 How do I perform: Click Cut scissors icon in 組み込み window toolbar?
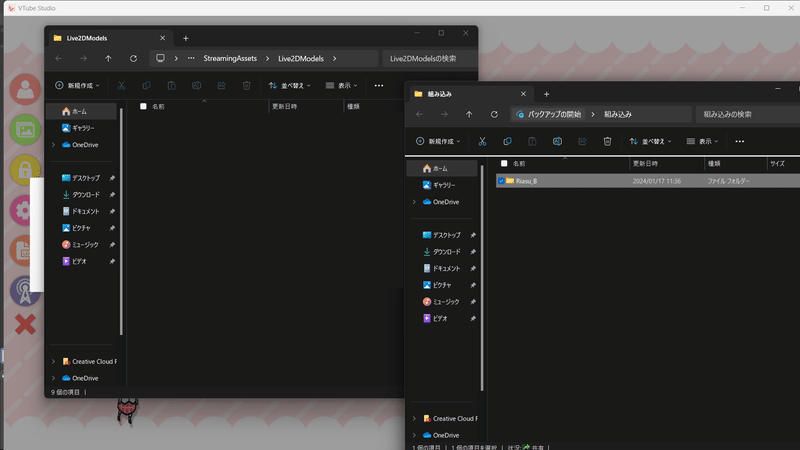click(x=482, y=141)
